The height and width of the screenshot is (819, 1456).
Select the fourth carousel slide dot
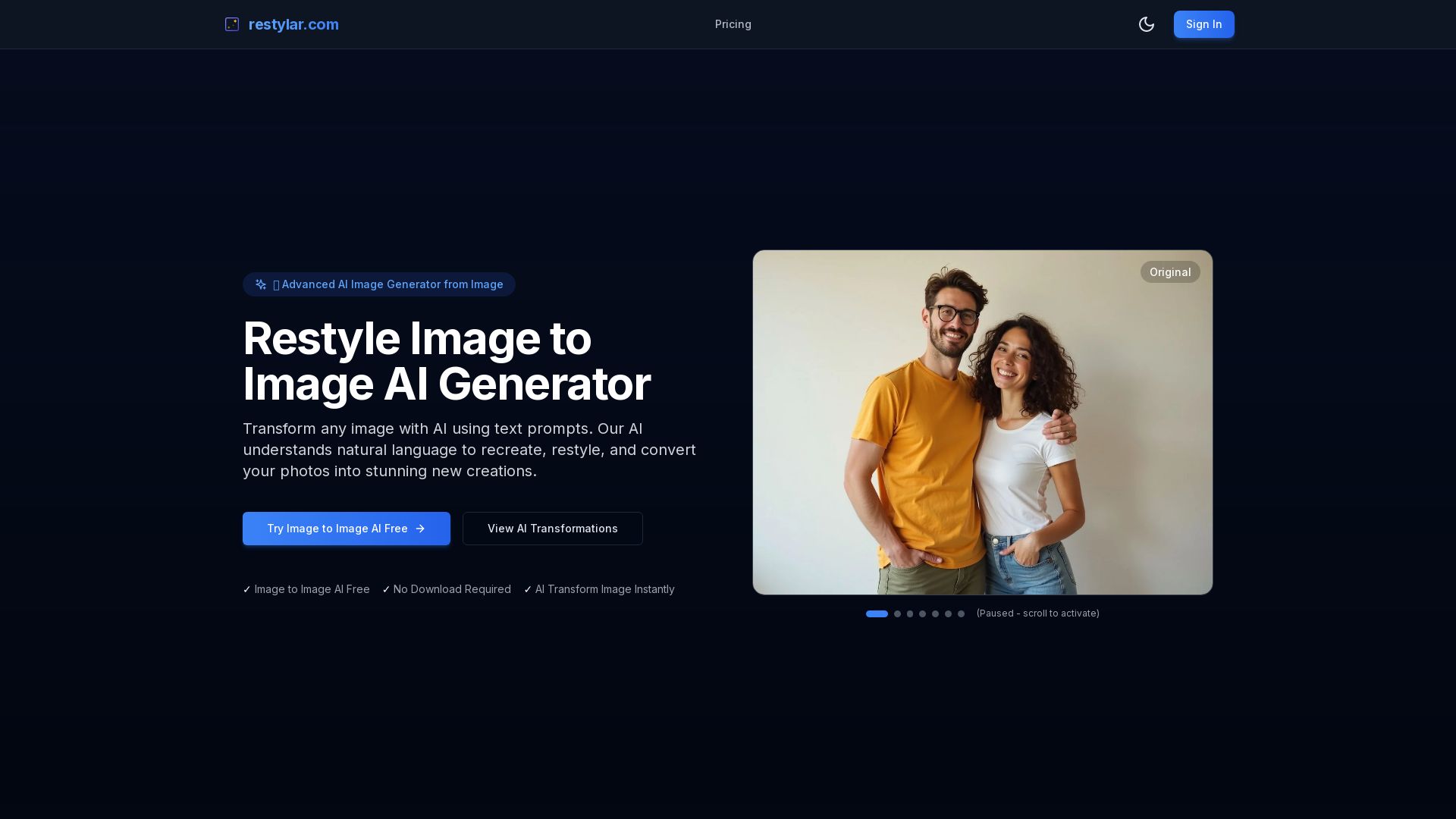pos(922,613)
